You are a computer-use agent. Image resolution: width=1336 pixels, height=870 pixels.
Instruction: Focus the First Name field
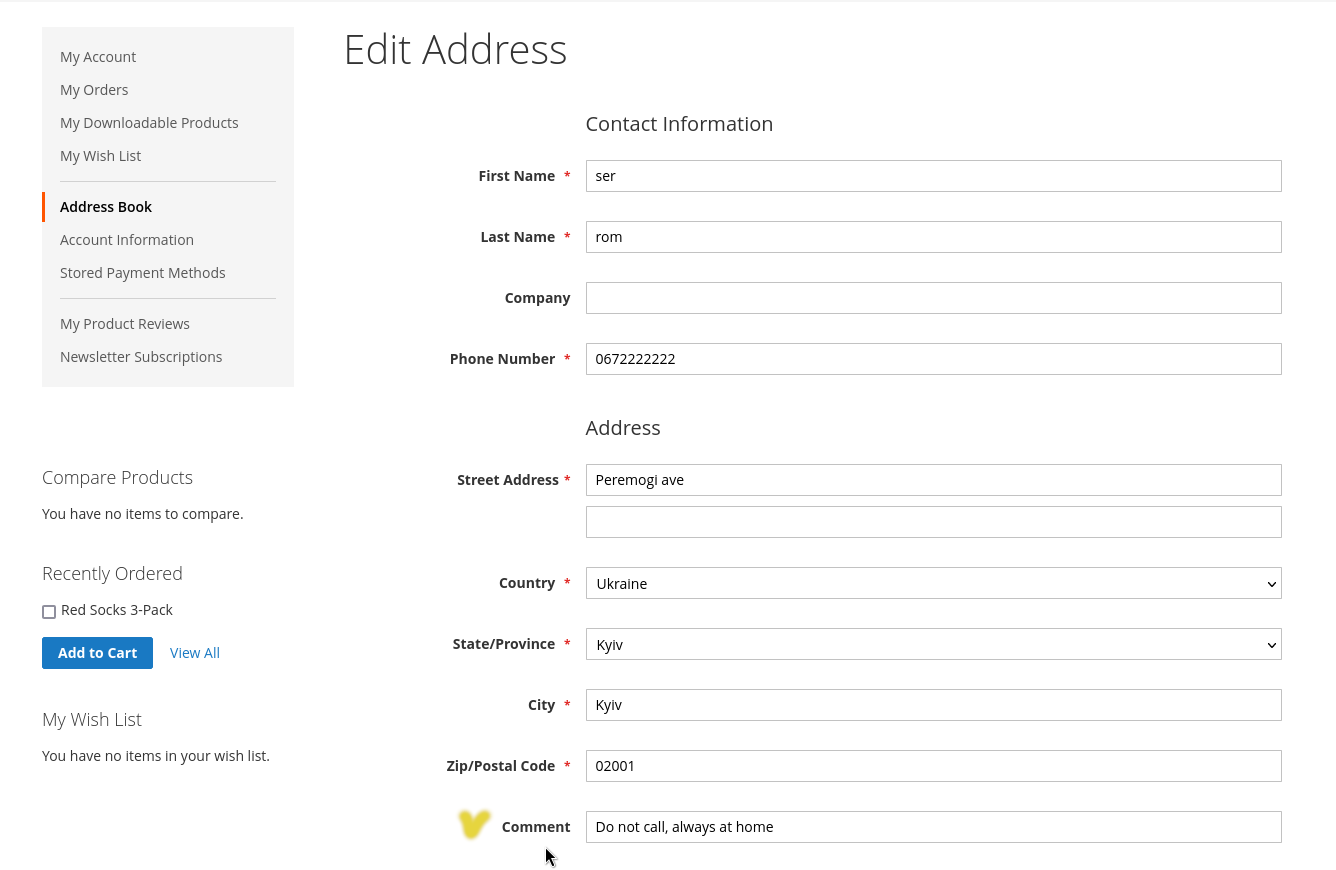coord(932,176)
